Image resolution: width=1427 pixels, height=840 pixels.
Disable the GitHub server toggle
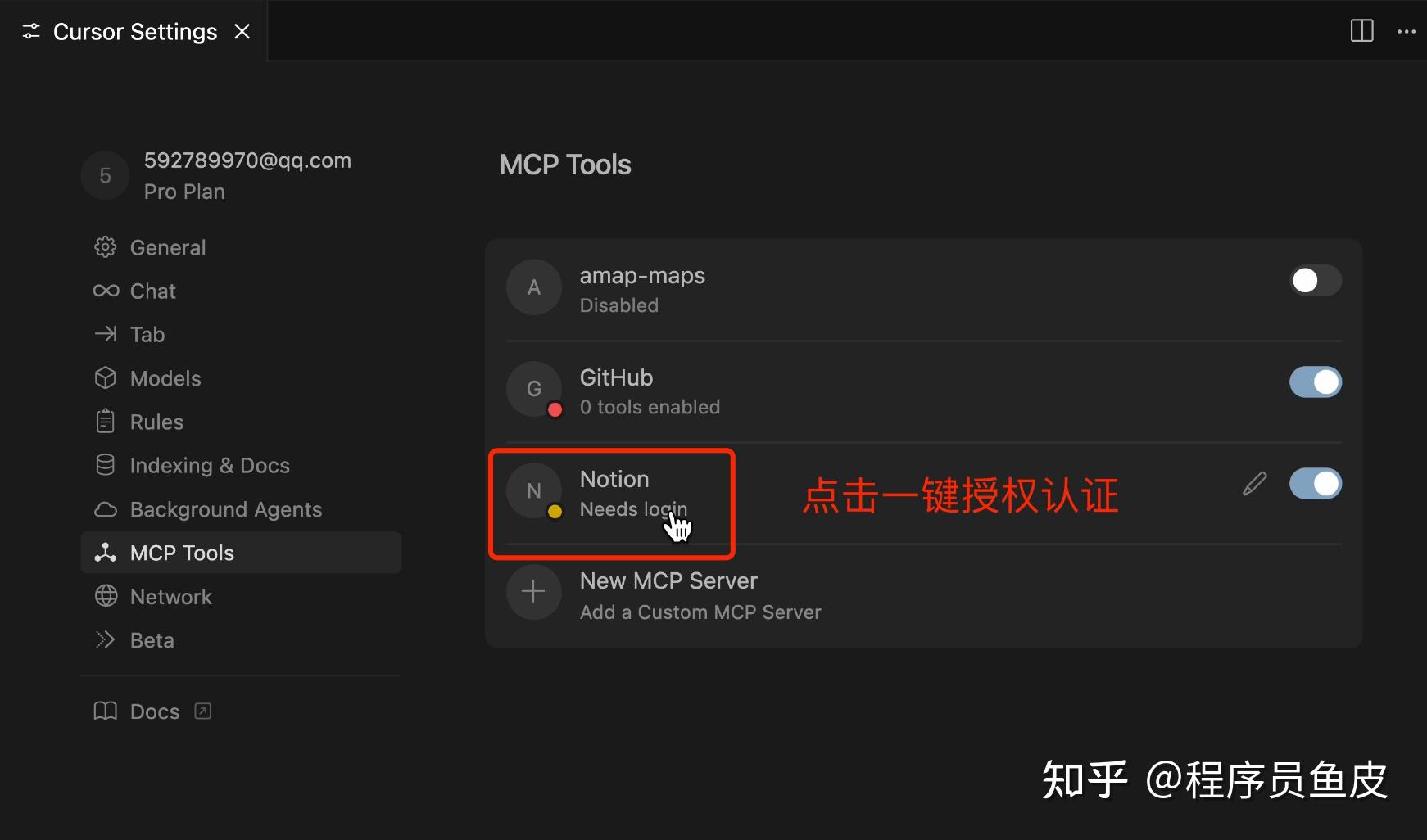pos(1316,382)
